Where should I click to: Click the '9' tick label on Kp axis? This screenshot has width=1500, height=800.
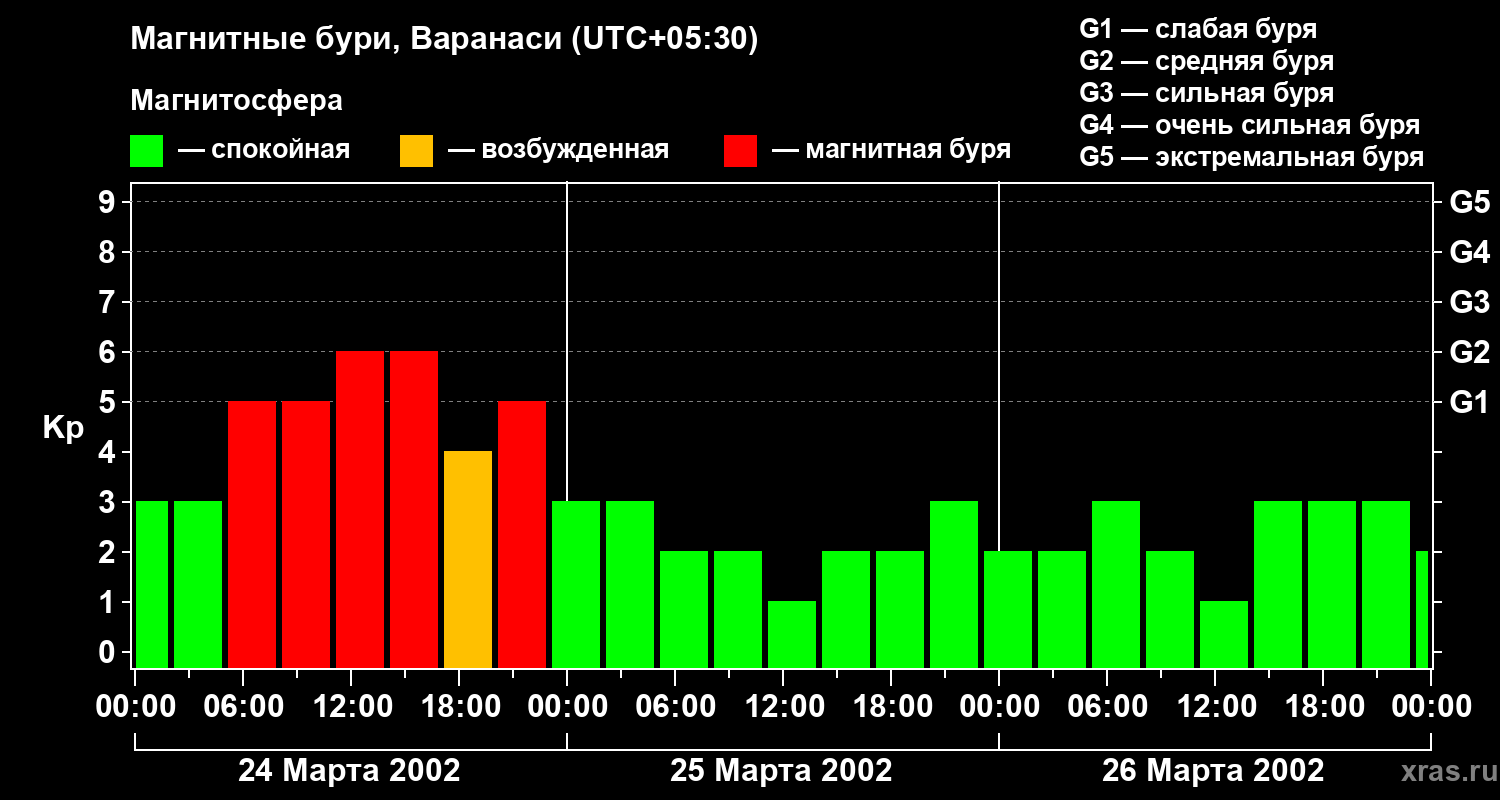[x=108, y=202]
